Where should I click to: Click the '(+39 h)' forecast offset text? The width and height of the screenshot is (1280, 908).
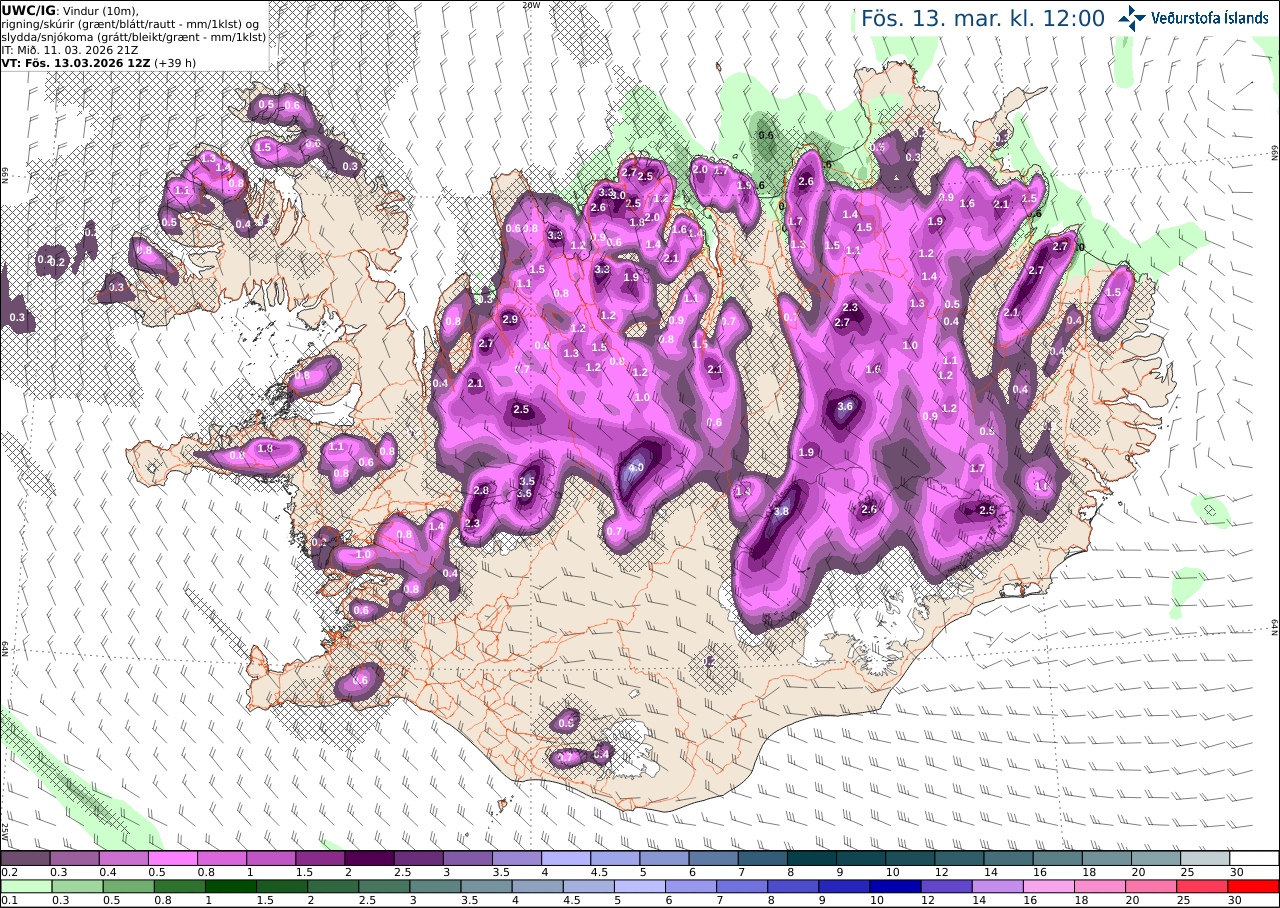pyautogui.click(x=174, y=62)
